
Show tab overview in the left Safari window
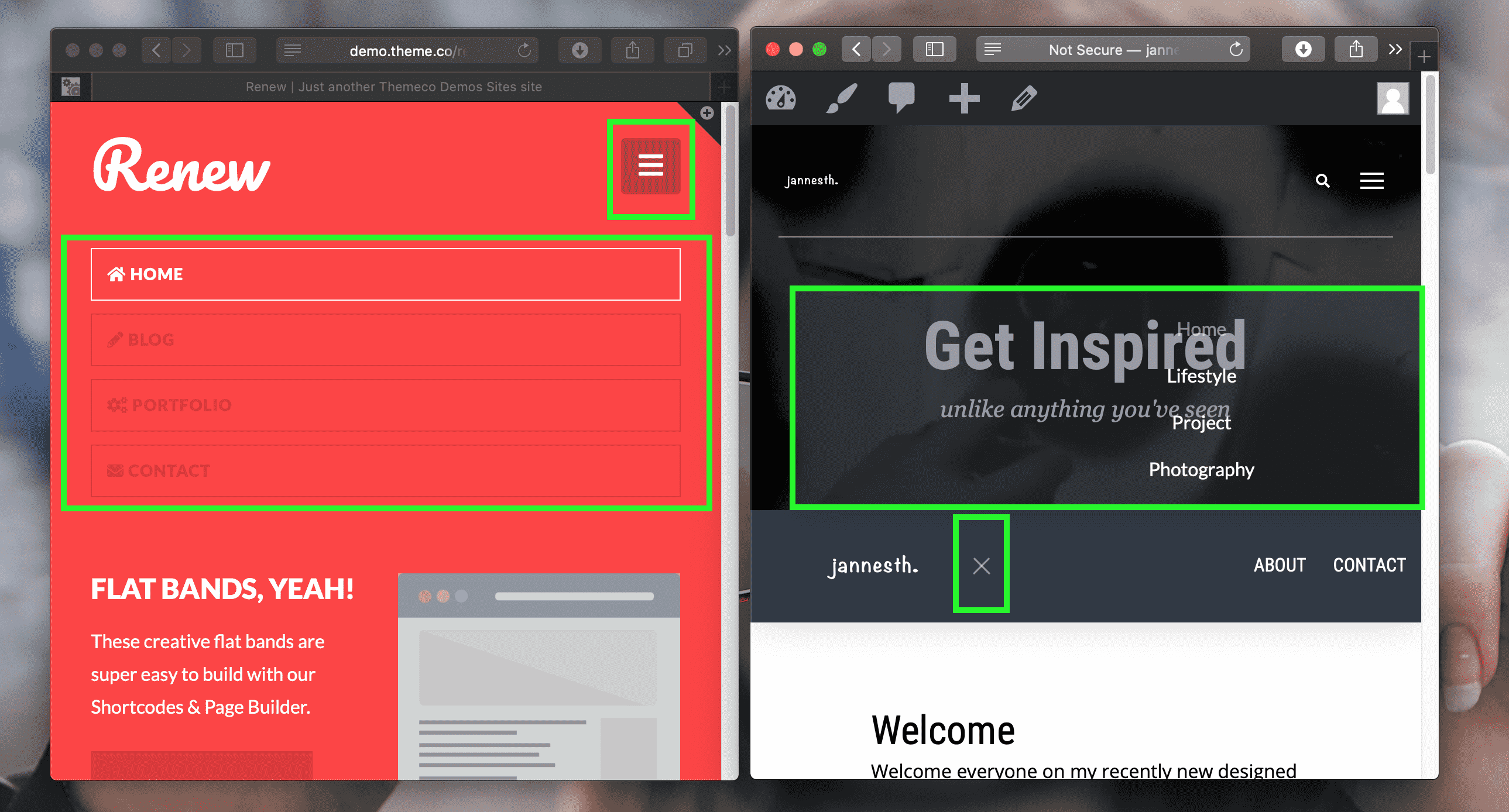685,50
